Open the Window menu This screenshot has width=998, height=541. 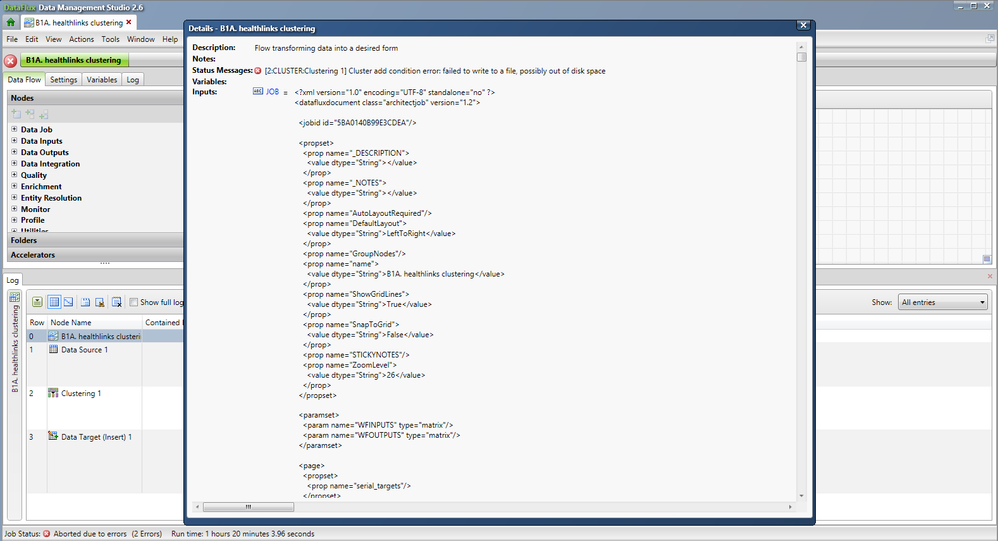141,39
